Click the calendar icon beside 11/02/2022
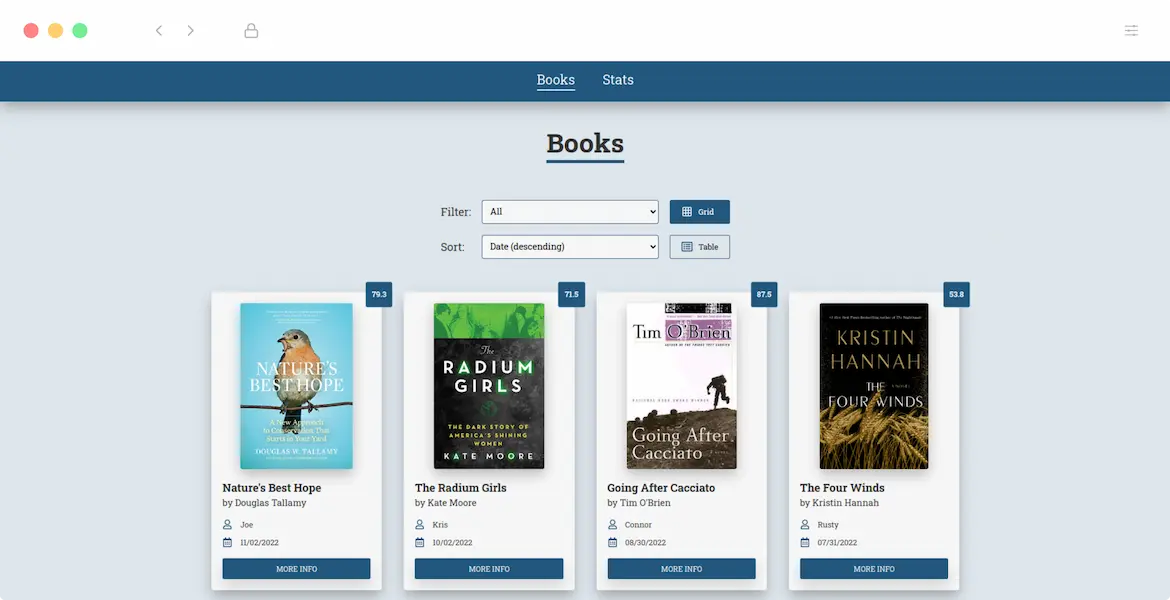Screen dimensions: 1170x600 click(228, 543)
